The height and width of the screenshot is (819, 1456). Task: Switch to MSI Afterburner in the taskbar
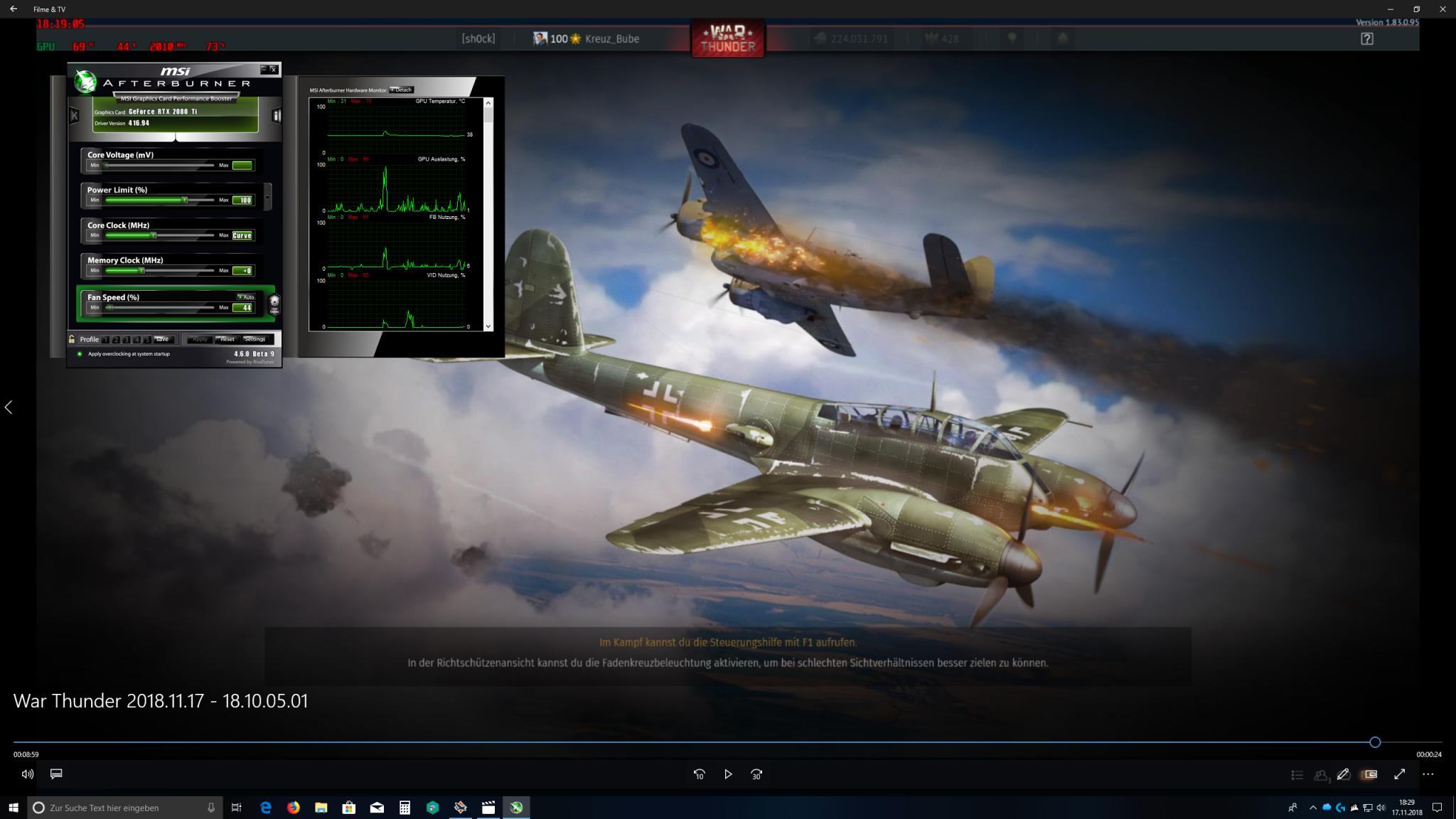(x=516, y=808)
